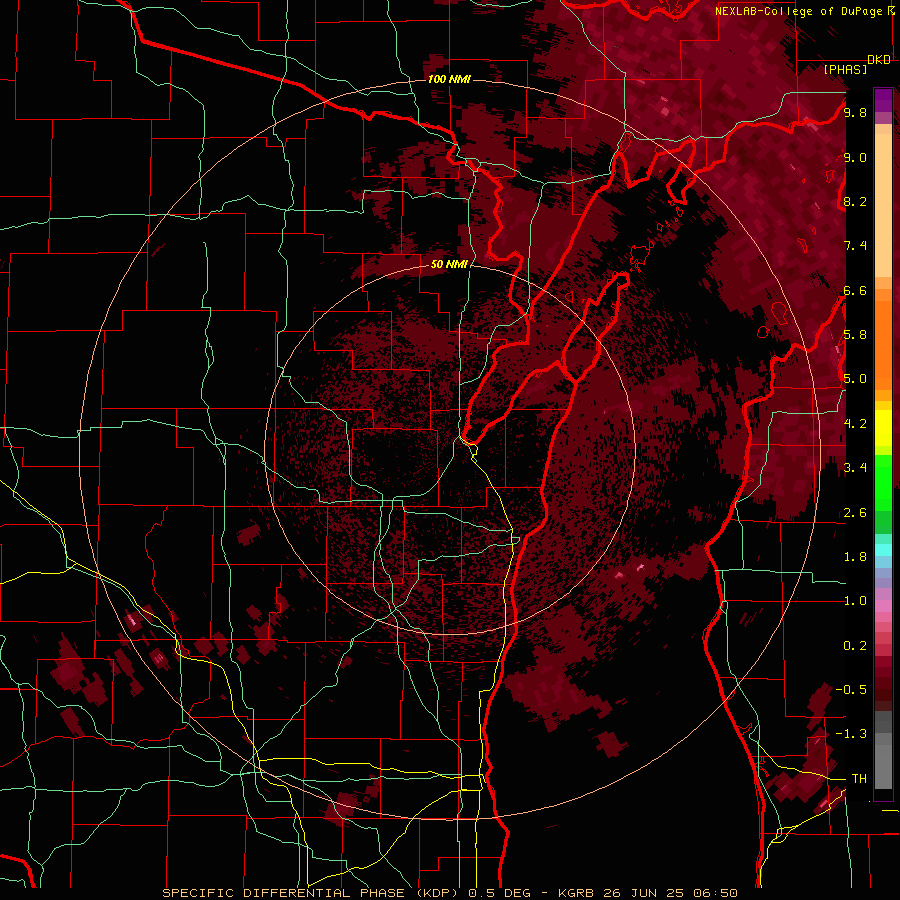Click the cyan band of the color bar
This screenshot has height=900, width=900.
883,550
